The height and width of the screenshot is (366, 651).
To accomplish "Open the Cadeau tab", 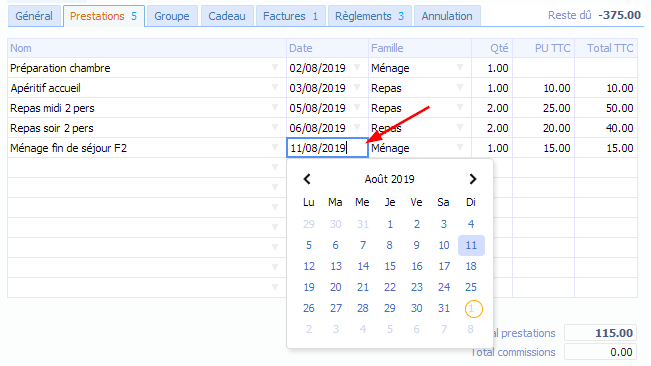I will pyautogui.click(x=227, y=16).
